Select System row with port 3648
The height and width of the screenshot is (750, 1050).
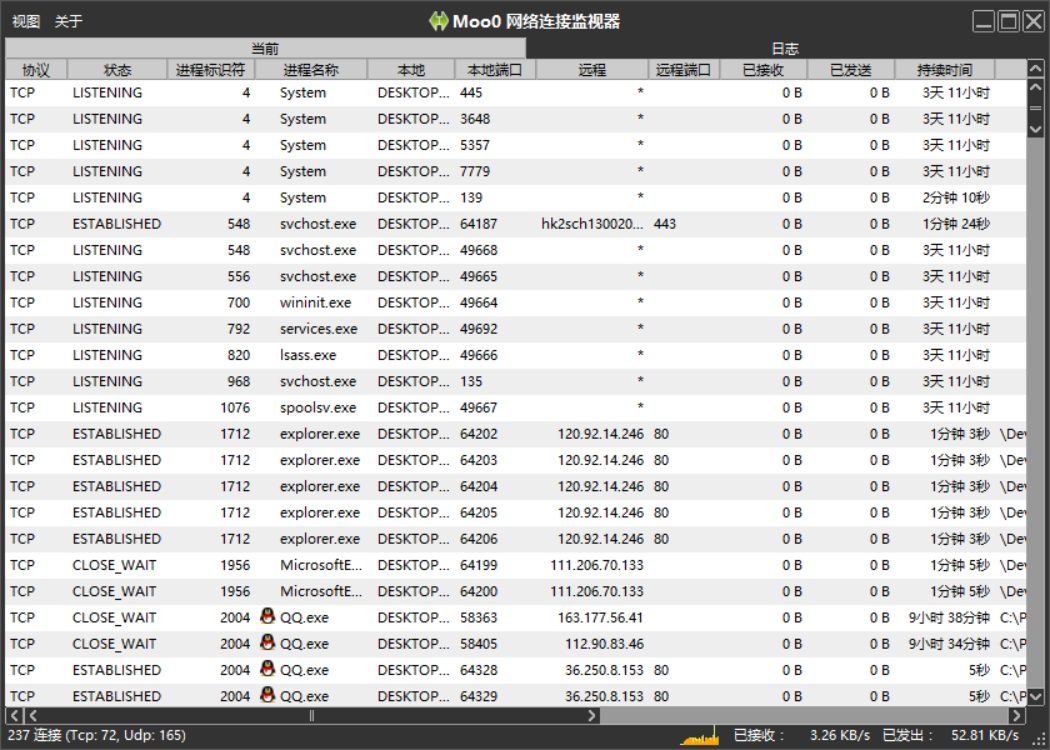[516, 119]
